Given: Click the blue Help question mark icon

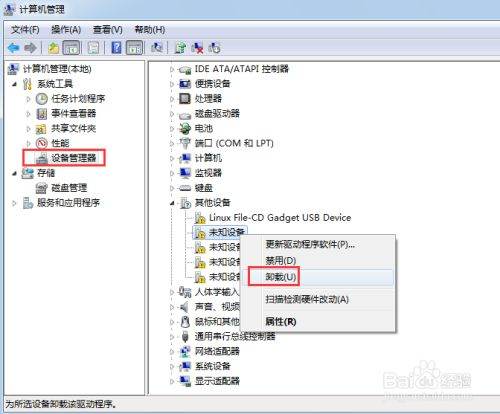Looking at the screenshot, I should pos(116,48).
